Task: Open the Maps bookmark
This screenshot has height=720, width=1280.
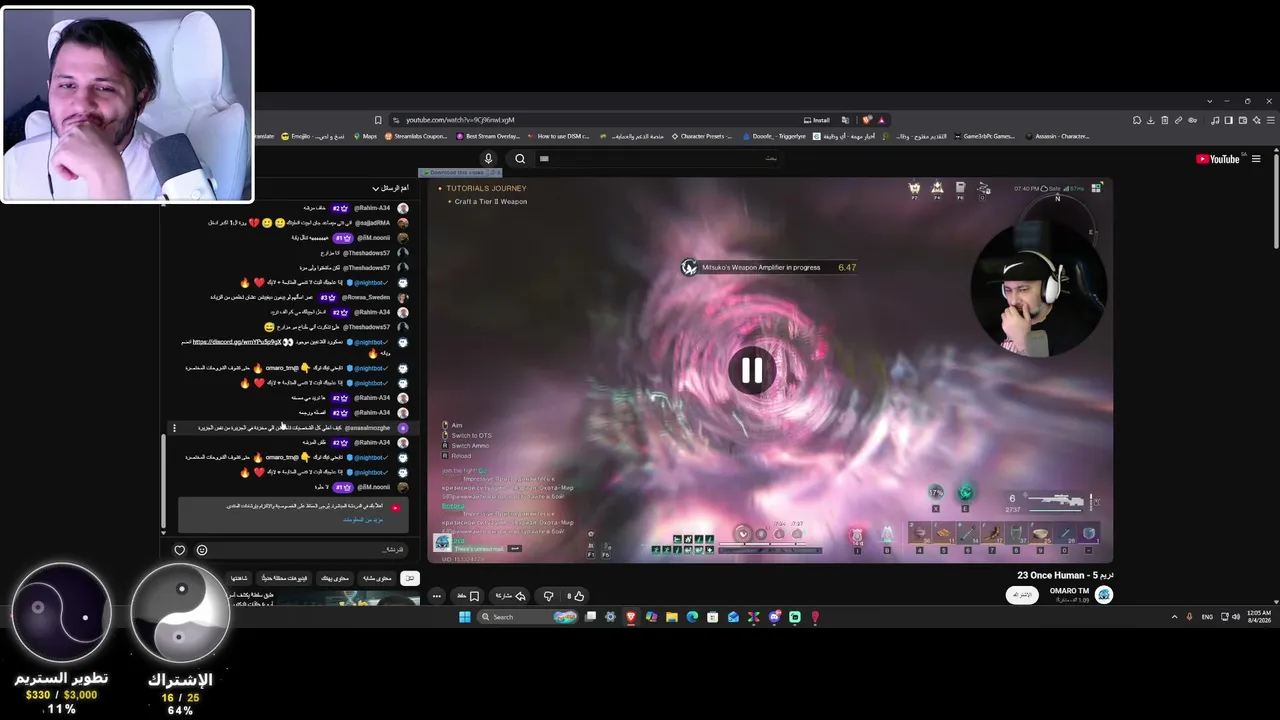Action: [x=365, y=136]
